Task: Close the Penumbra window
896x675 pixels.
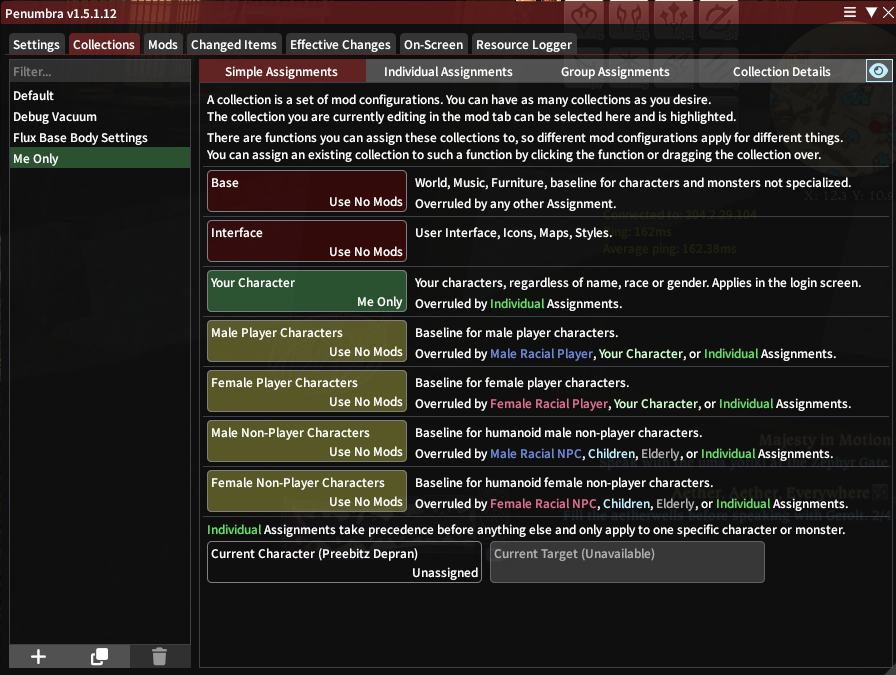Action: point(888,13)
